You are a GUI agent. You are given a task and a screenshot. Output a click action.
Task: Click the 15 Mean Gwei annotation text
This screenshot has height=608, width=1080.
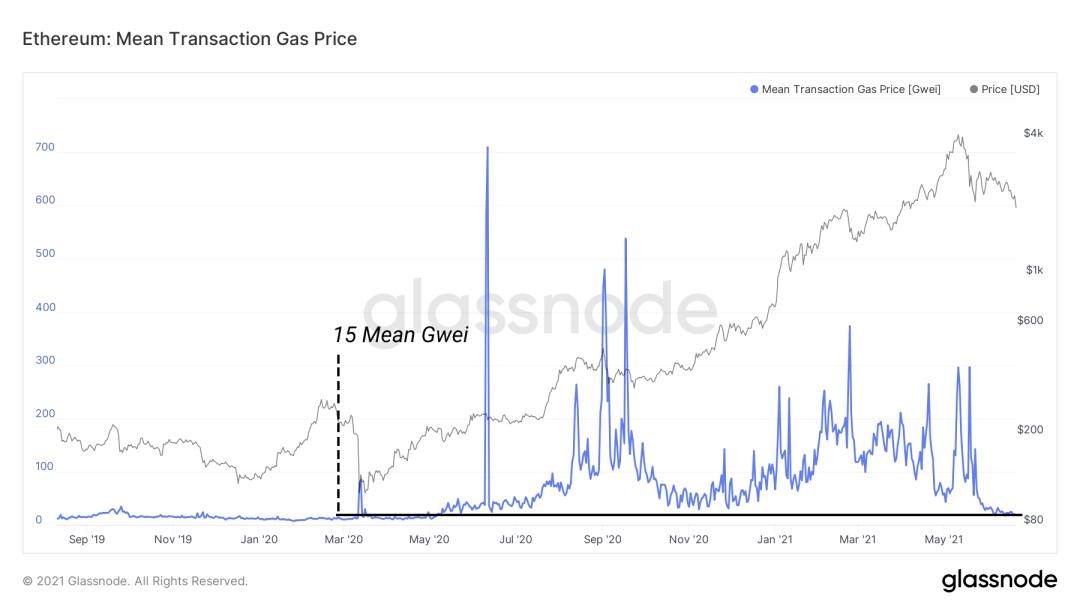[x=400, y=335]
